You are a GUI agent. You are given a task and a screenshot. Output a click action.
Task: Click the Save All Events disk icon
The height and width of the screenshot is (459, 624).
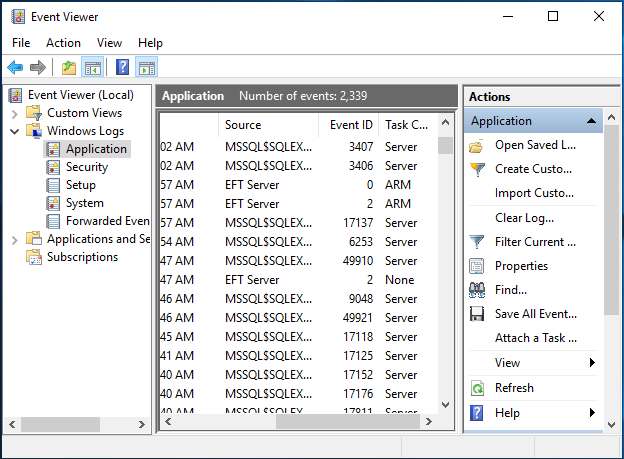click(x=477, y=314)
